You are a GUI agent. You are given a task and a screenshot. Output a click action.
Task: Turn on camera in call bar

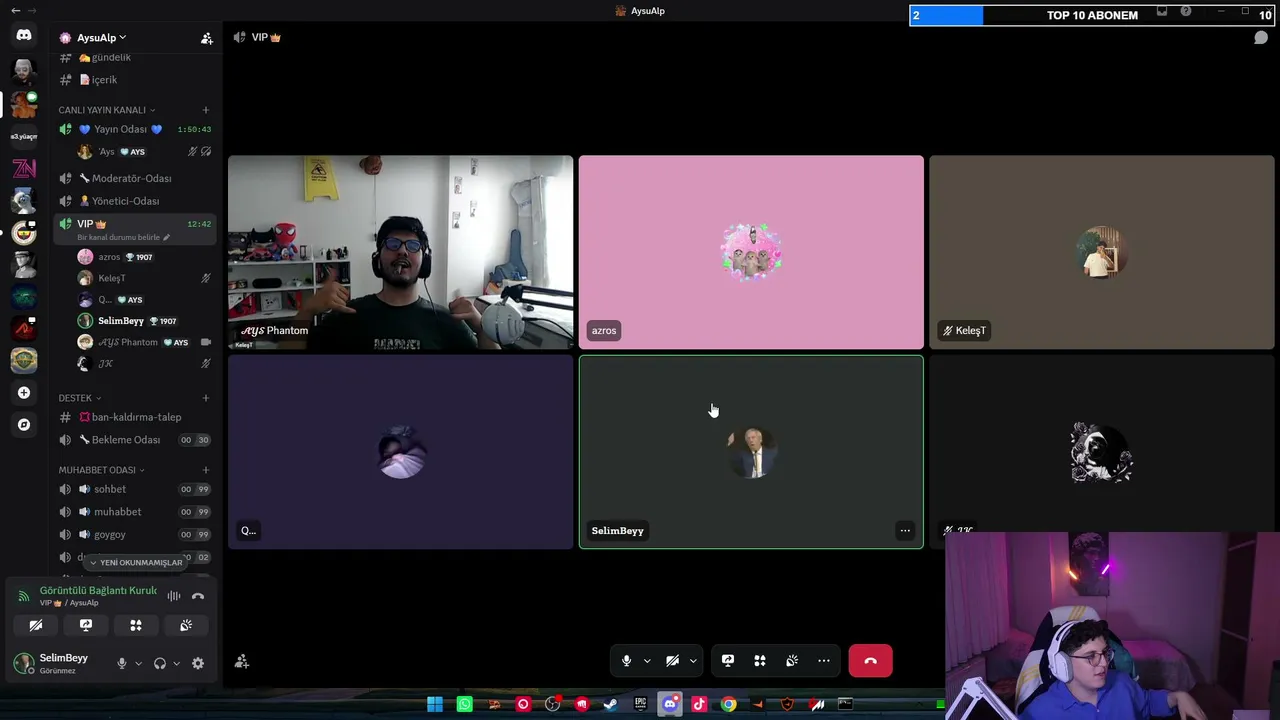tap(672, 661)
